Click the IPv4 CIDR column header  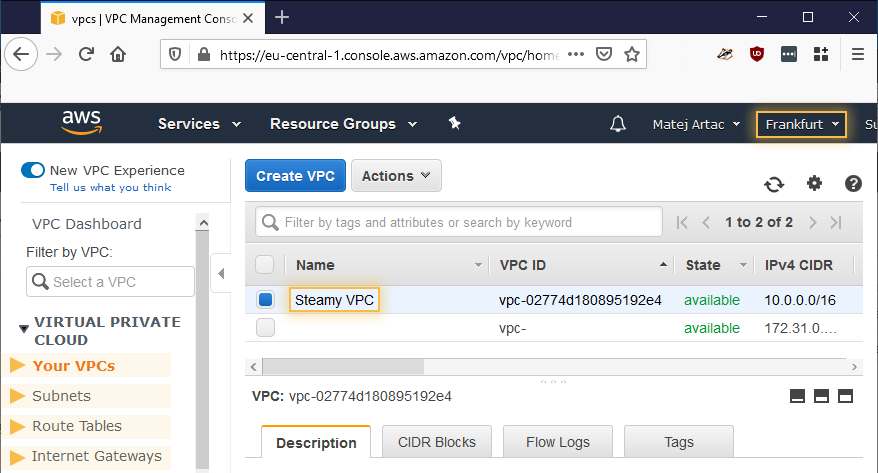pos(798,265)
